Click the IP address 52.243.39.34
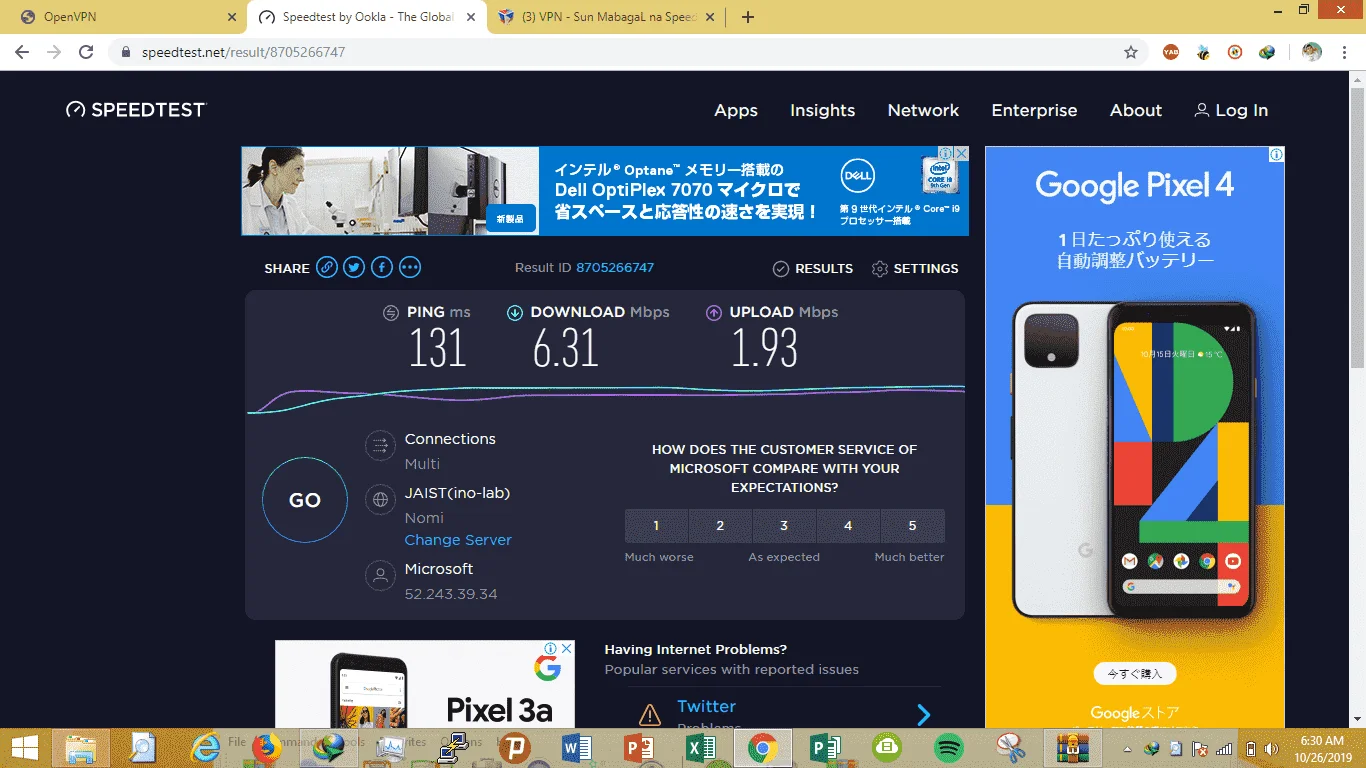1366x768 pixels. 451,594
